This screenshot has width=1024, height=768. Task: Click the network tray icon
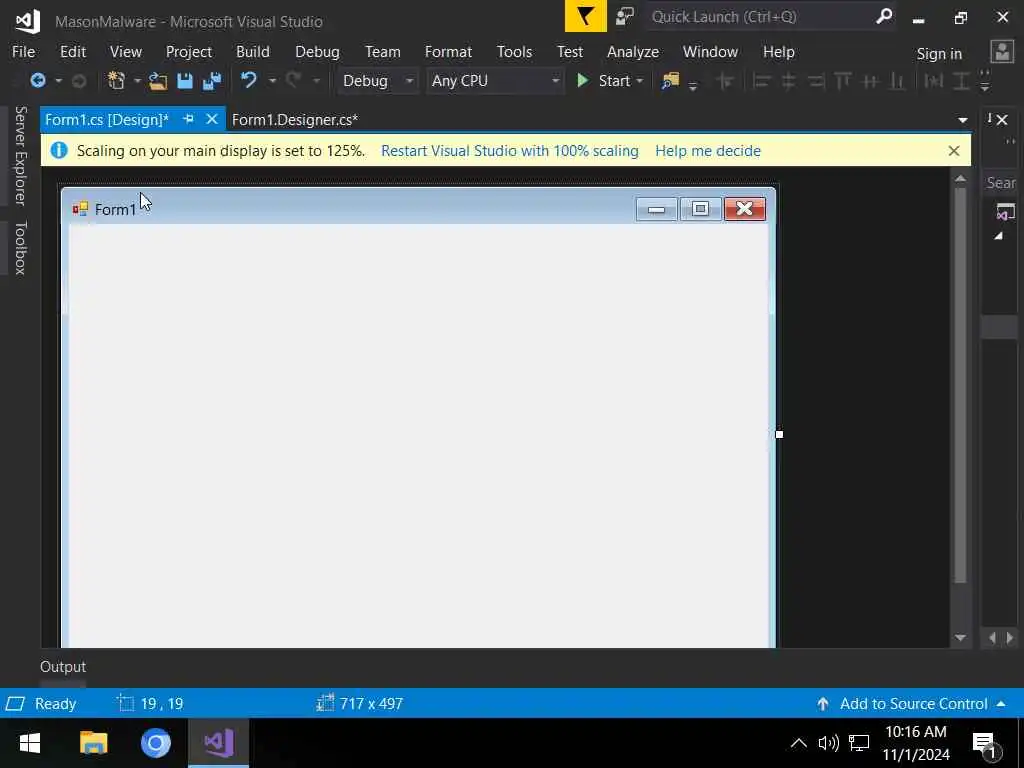(x=859, y=743)
